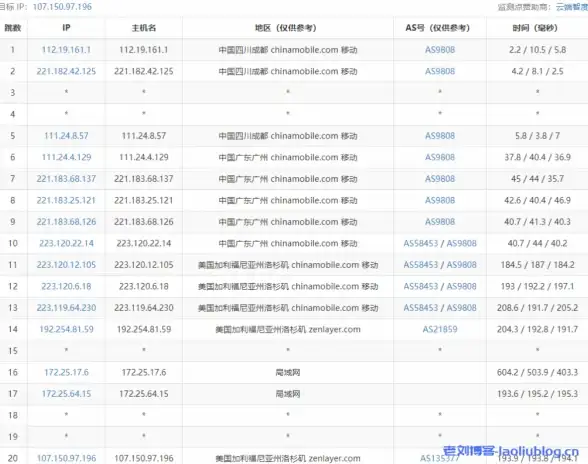Open IP link 221.183.68.126
Screen dimensions: 588x464
click(x=66, y=222)
